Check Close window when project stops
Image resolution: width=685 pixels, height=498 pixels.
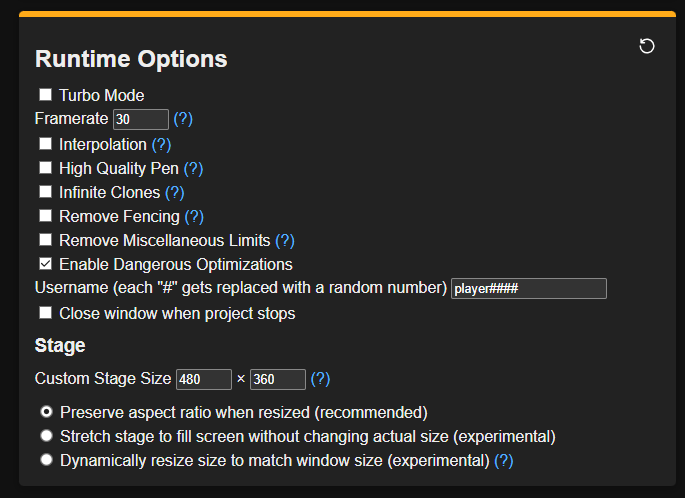click(x=46, y=313)
